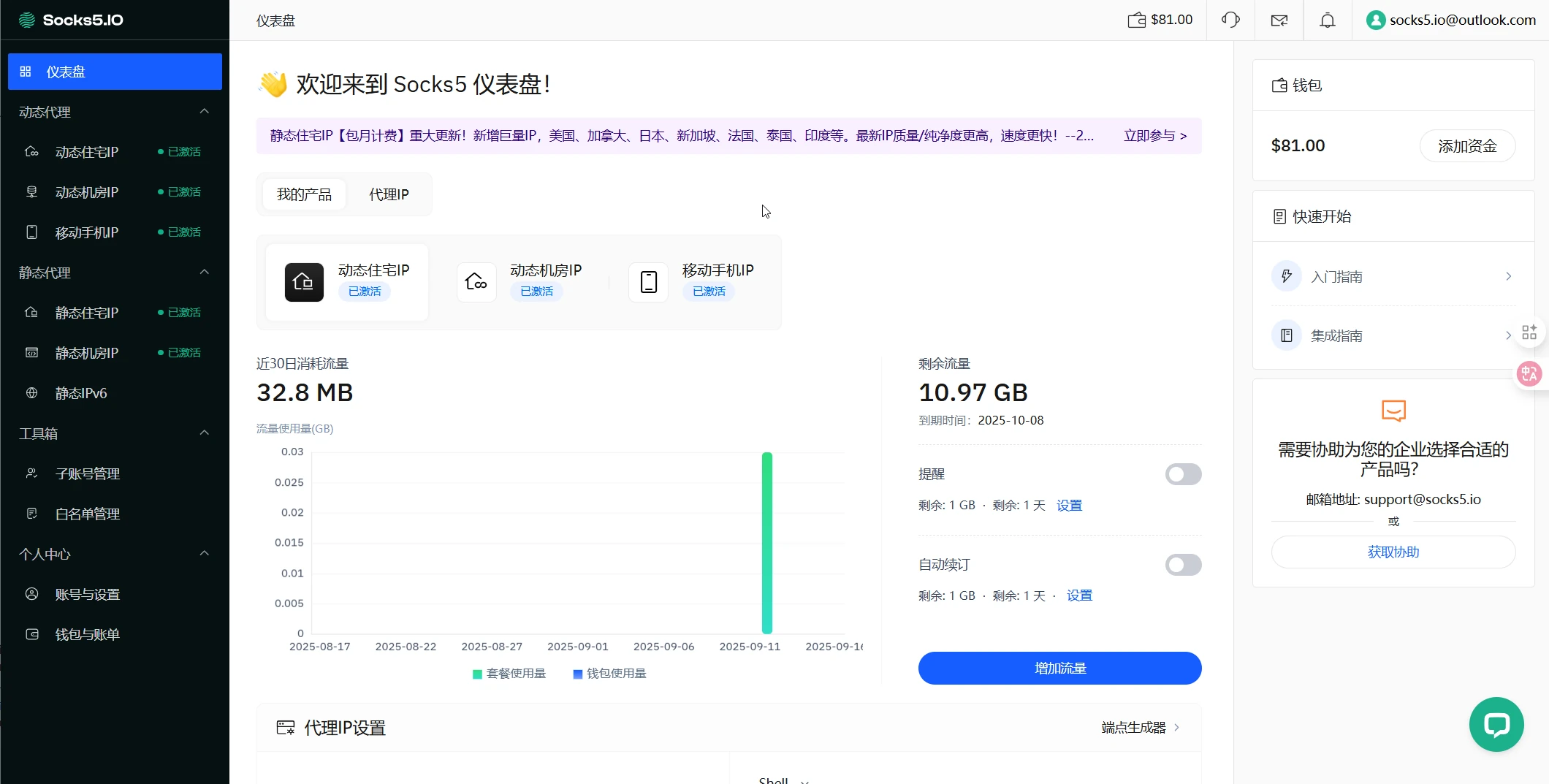Screen dimensions: 1549x784
Task: Click the 立即参与 link in banner
Action: [x=1155, y=136]
